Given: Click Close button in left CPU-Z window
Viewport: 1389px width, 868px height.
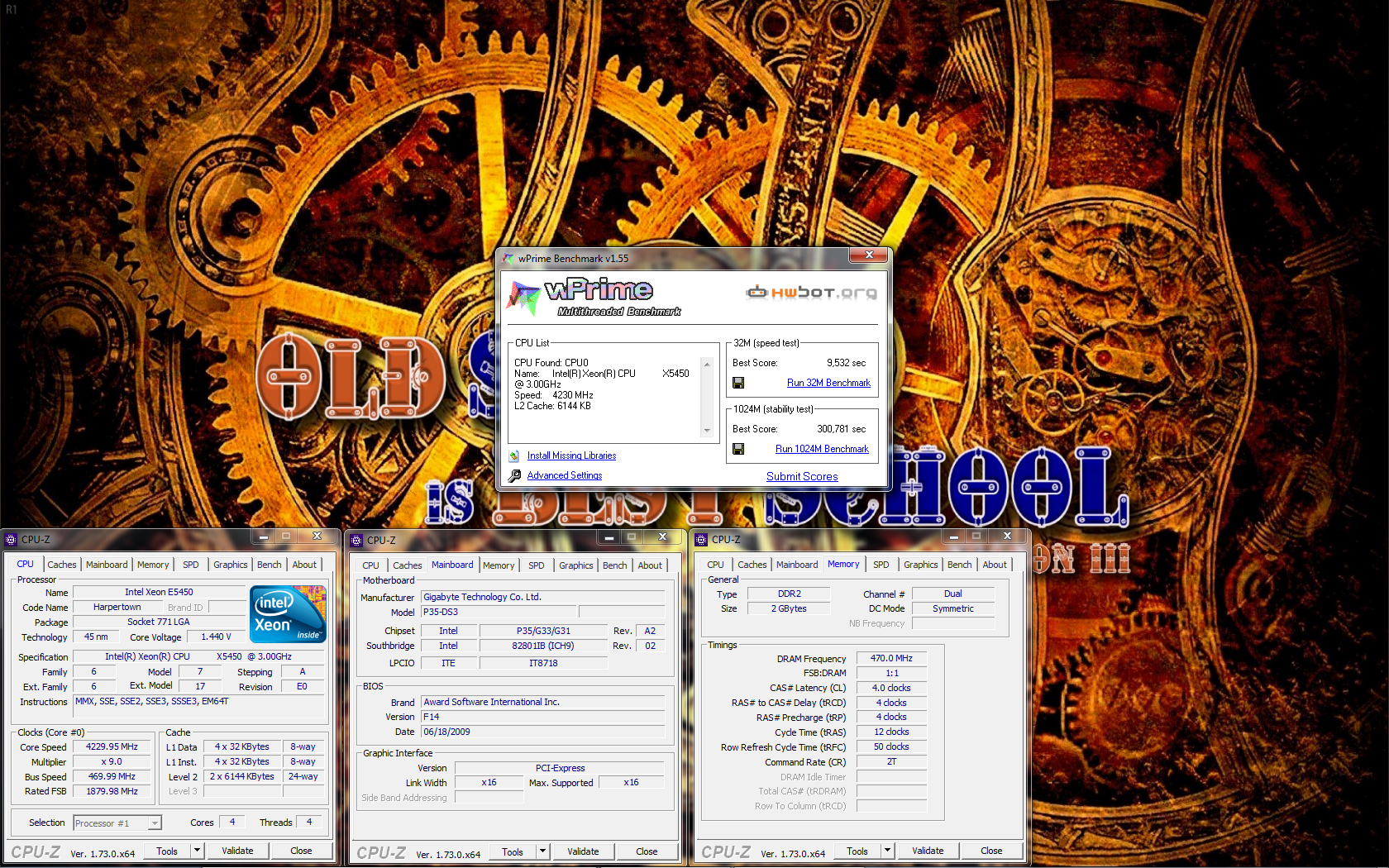Looking at the screenshot, I should click(x=301, y=851).
